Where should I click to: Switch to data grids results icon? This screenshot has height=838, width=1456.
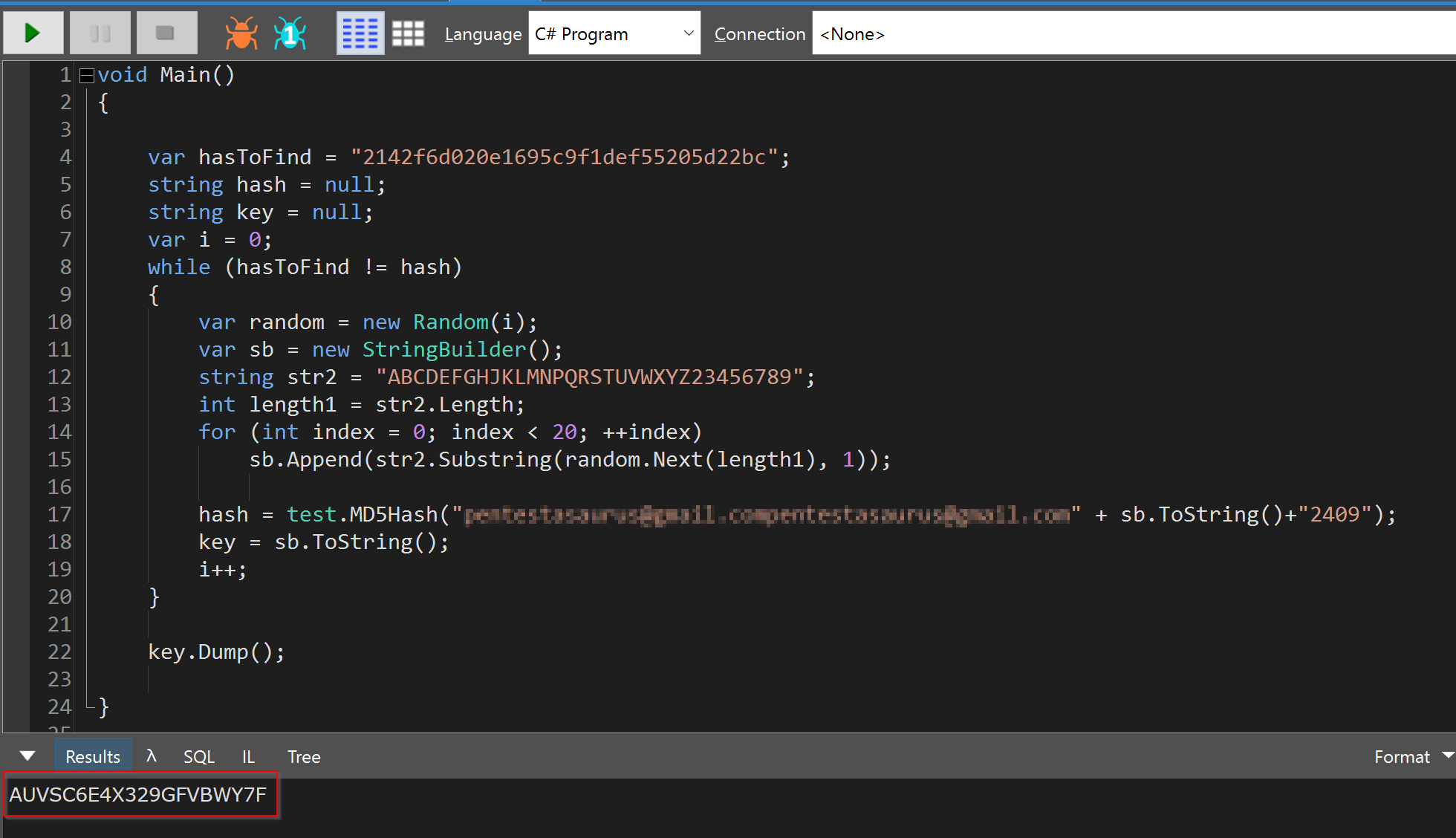point(408,33)
